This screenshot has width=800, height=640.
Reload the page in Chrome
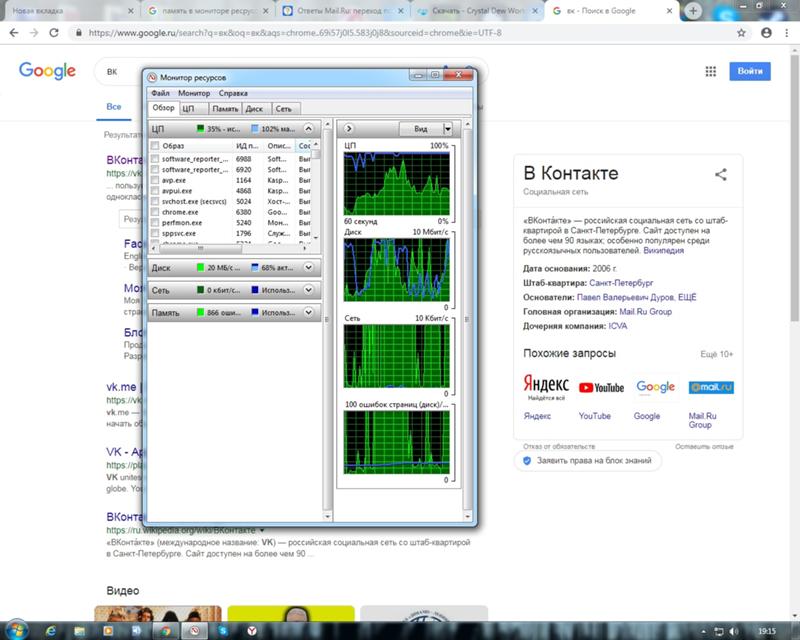point(54,33)
